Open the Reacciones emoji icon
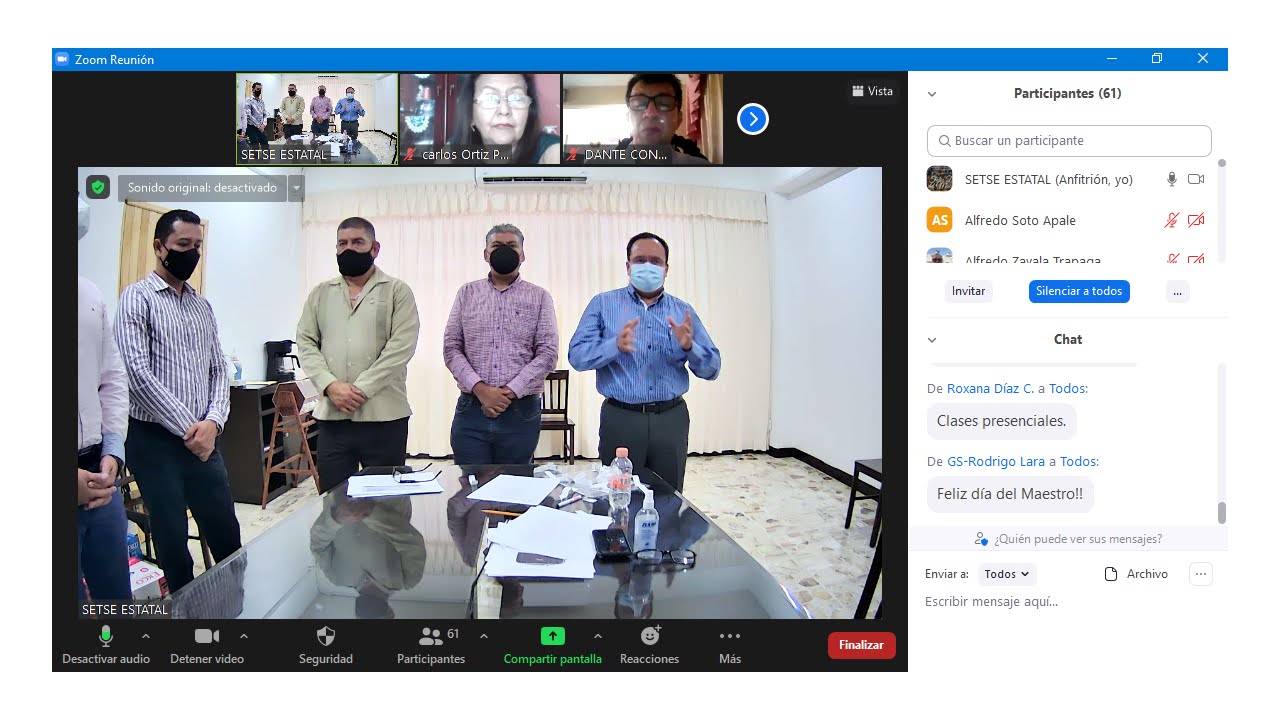The image size is (1280, 720). [650, 637]
